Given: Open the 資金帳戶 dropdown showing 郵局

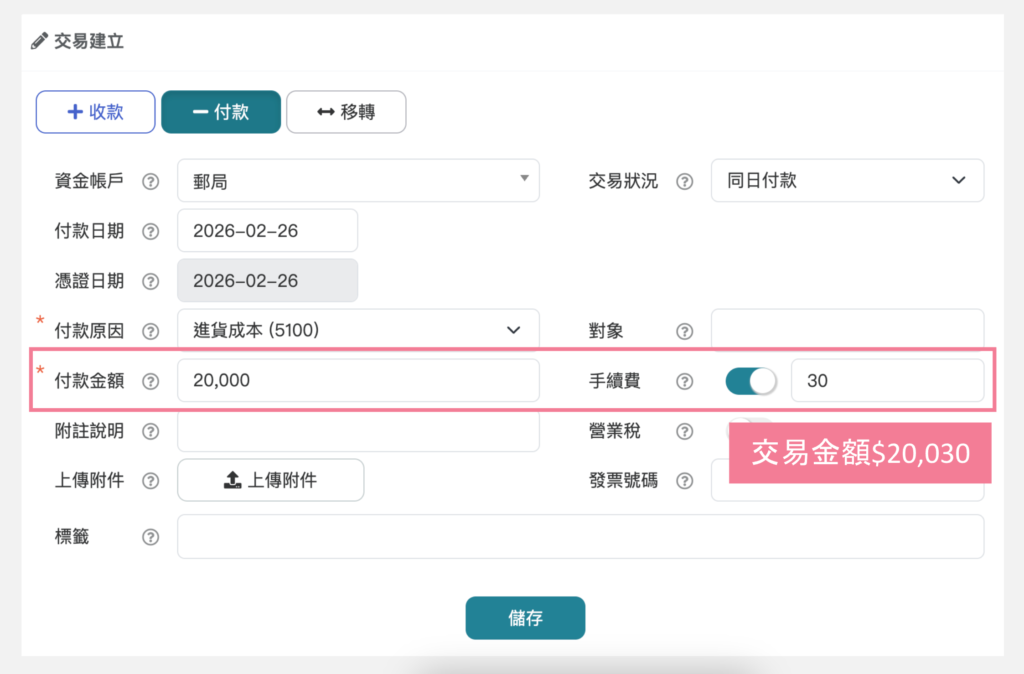Looking at the screenshot, I should point(358,181).
